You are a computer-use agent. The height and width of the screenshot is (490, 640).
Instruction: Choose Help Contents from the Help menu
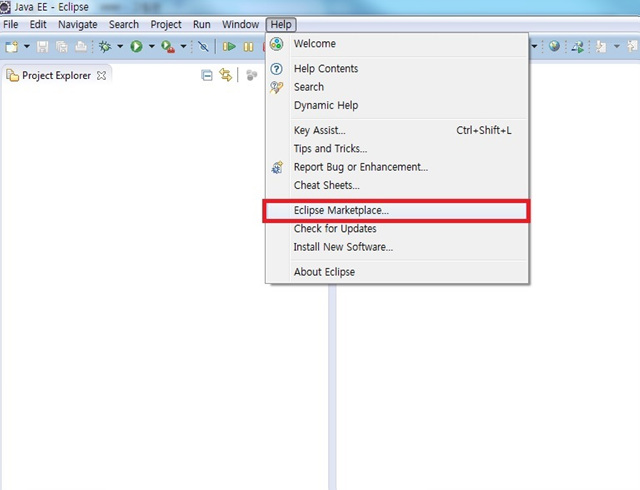tap(397, 69)
